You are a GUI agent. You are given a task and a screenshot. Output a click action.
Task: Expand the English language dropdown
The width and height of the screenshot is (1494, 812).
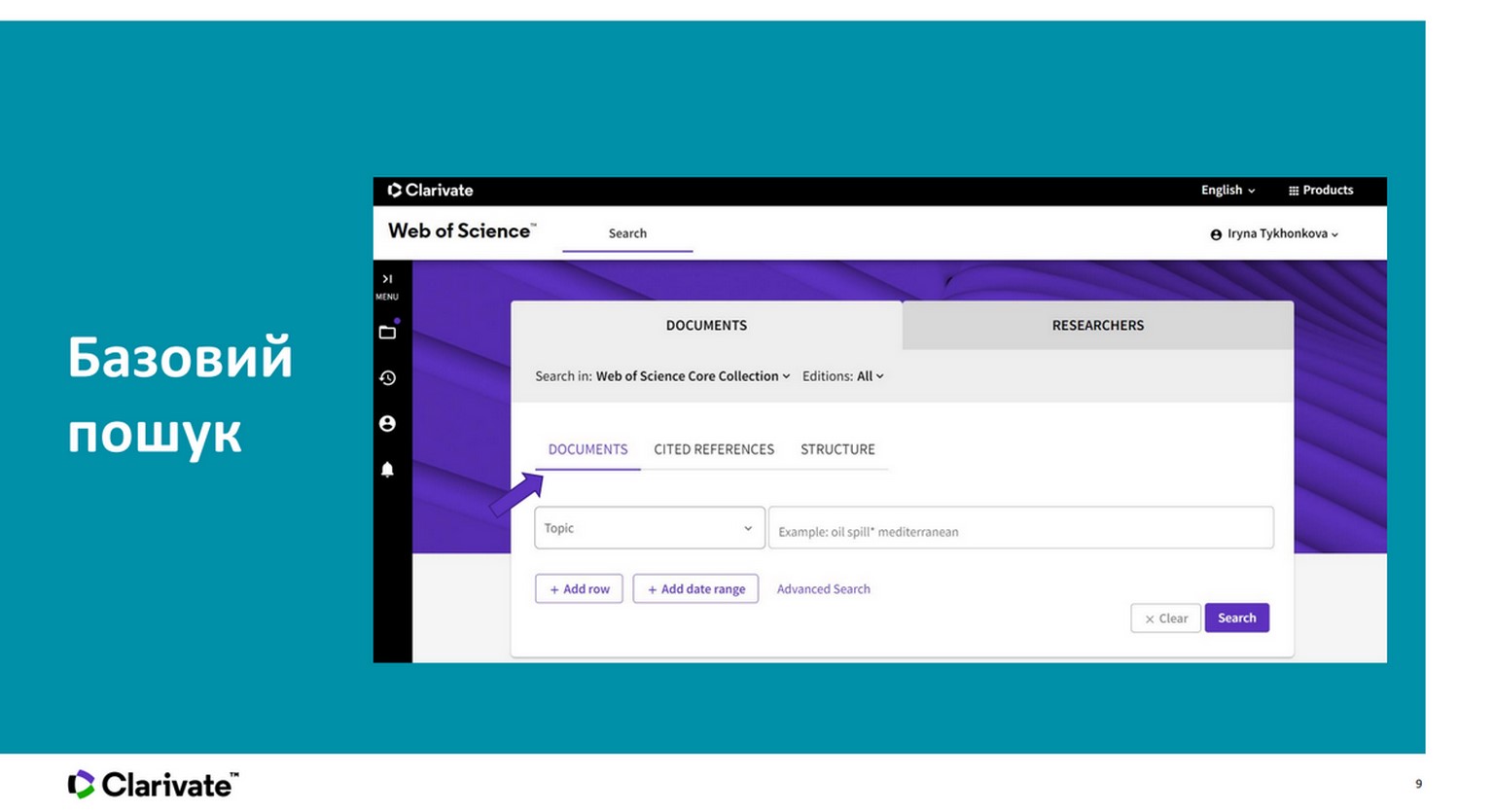tap(1227, 191)
